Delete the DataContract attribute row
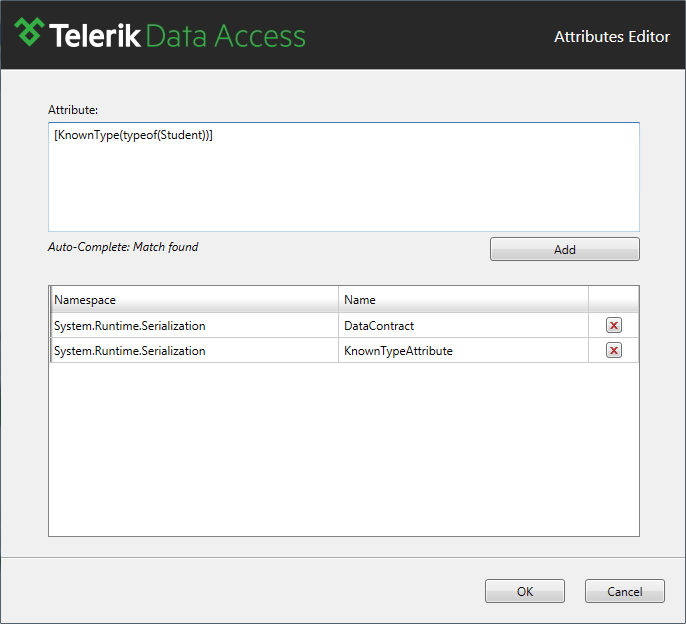The height and width of the screenshot is (624, 686). point(614,326)
